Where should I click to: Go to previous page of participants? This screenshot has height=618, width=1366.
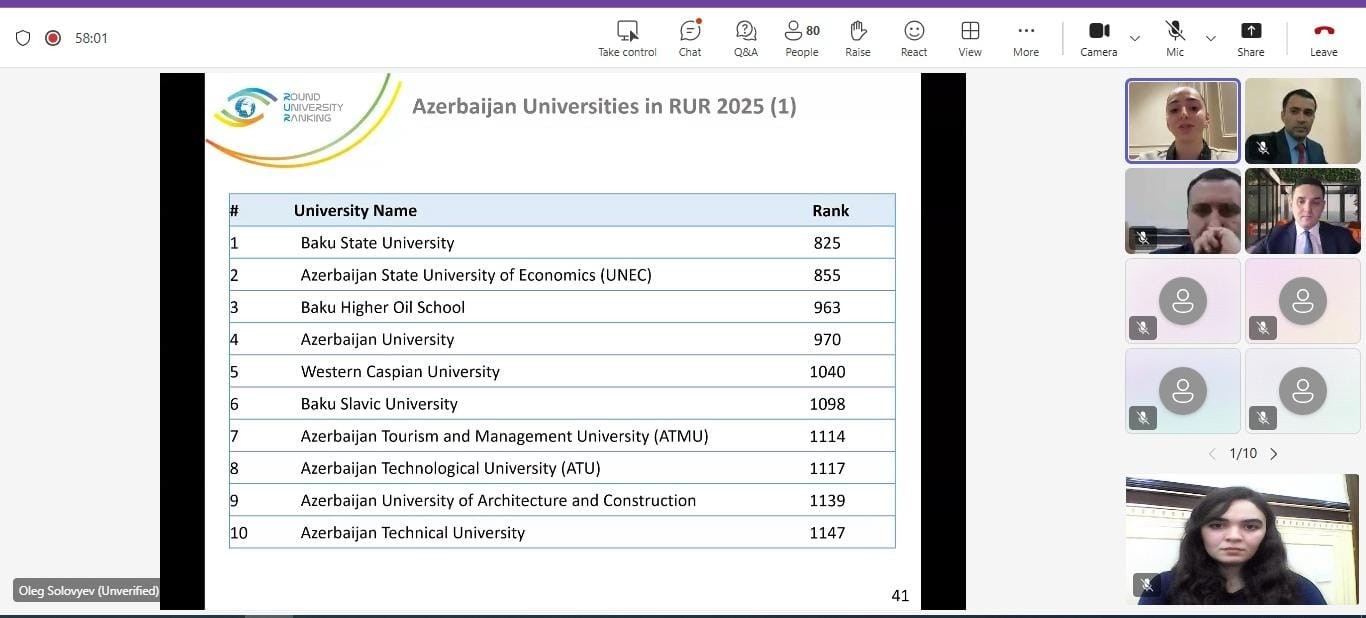(1212, 454)
